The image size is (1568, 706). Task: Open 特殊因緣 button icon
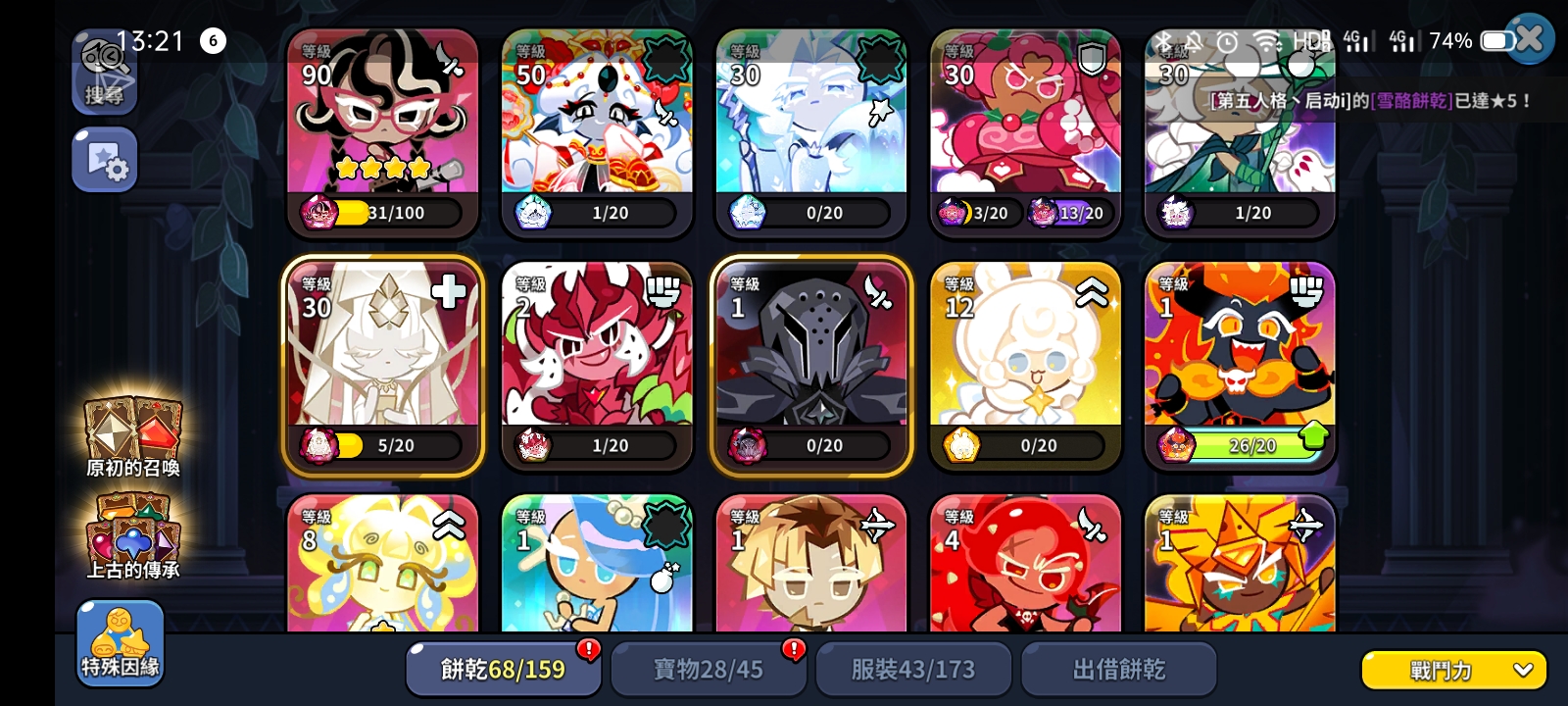coord(121,642)
